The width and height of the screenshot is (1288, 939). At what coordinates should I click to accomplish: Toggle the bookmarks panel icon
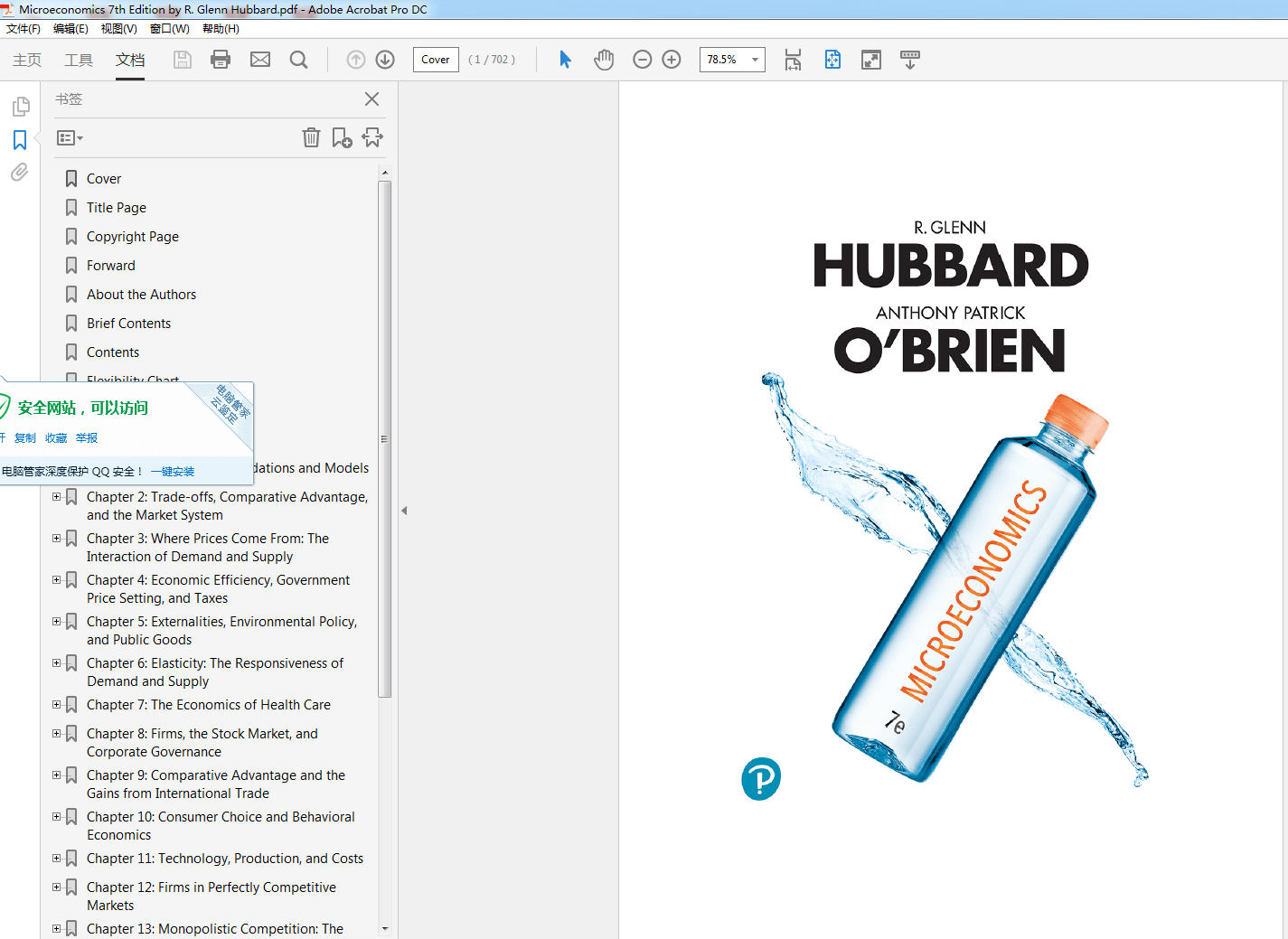tap(20, 140)
